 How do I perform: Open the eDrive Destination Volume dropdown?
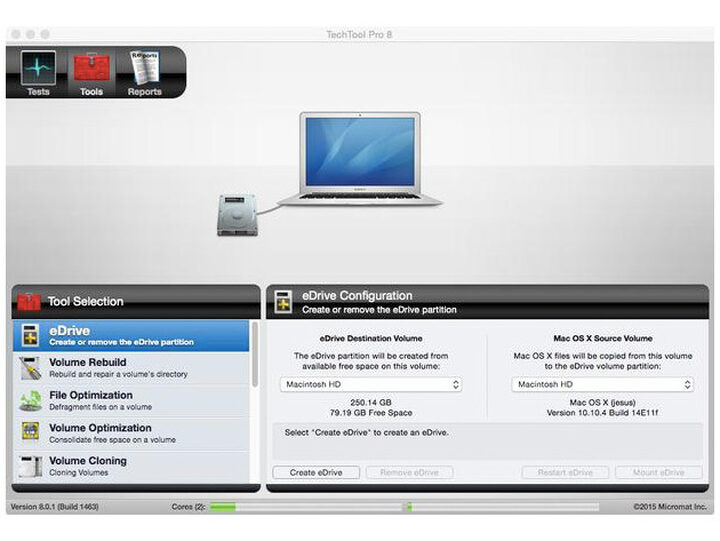[x=370, y=384]
